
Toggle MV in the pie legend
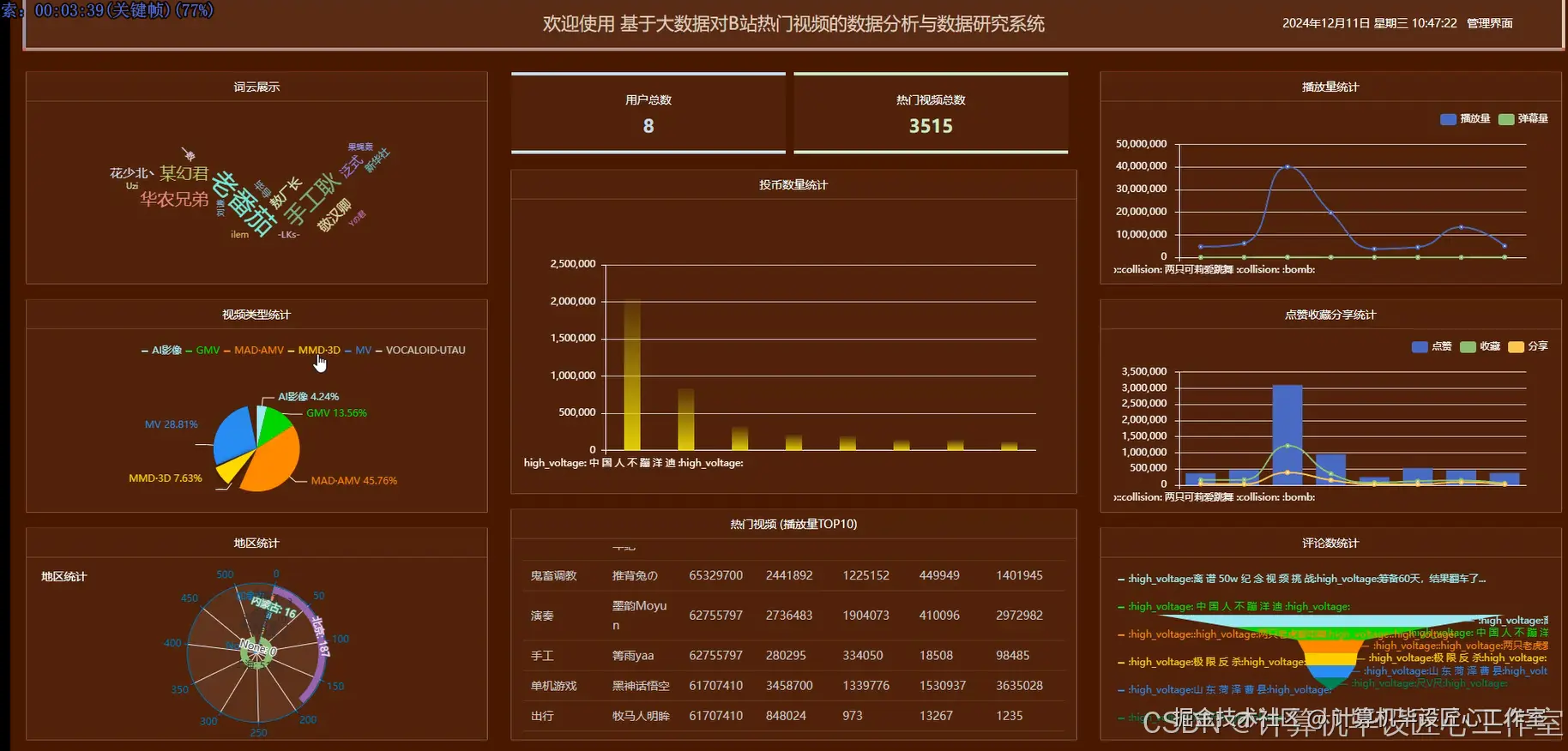[x=359, y=350]
